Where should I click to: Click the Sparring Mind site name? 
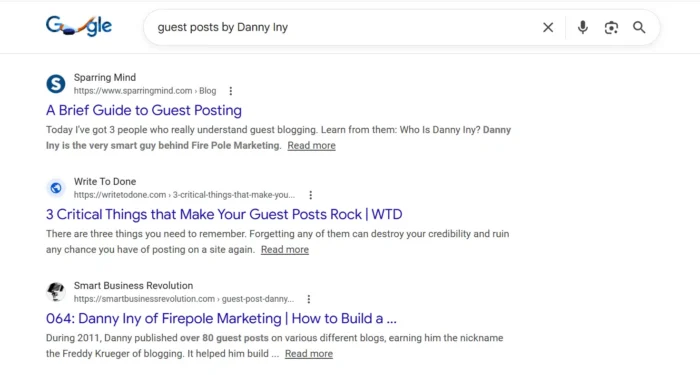click(x=105, y=77)
